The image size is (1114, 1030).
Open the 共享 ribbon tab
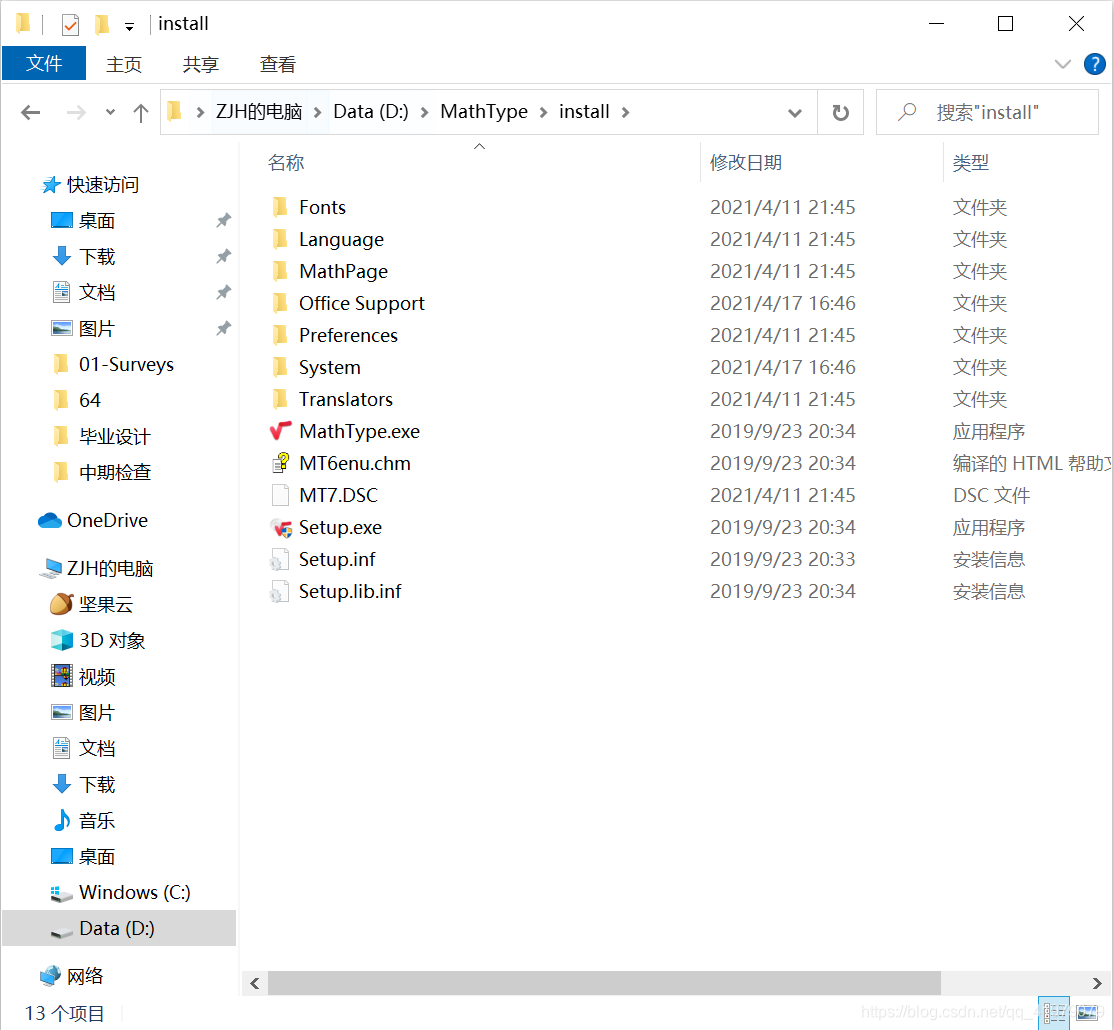point(200,64)
